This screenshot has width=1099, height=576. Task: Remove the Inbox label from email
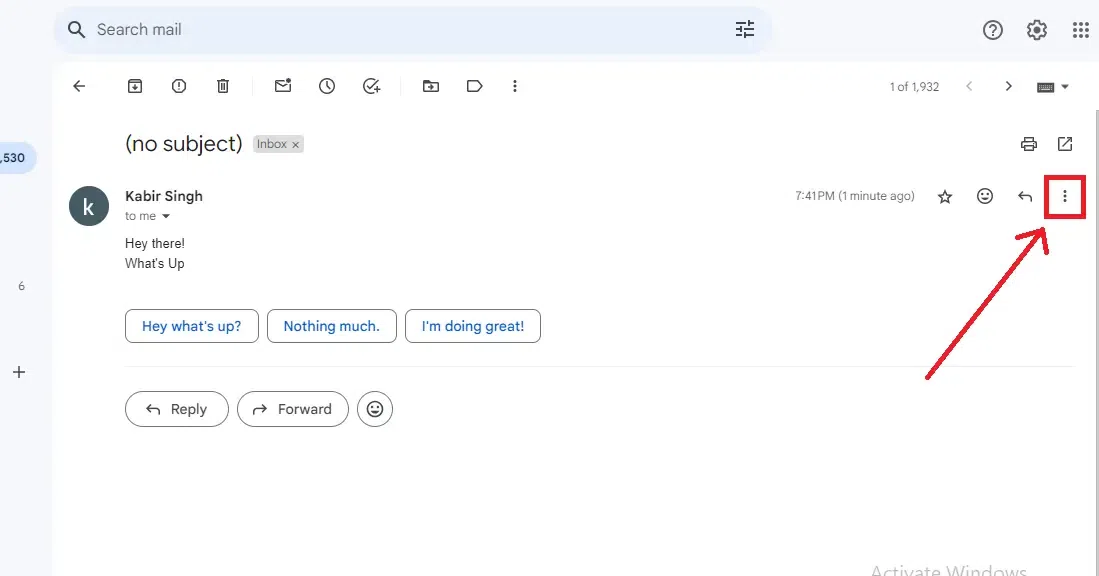click(296, 145)
